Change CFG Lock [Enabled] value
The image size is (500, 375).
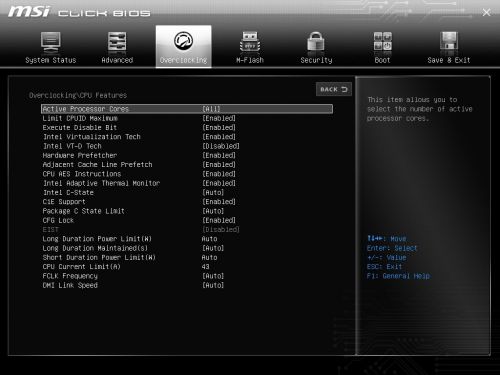(x=219, y=221)
